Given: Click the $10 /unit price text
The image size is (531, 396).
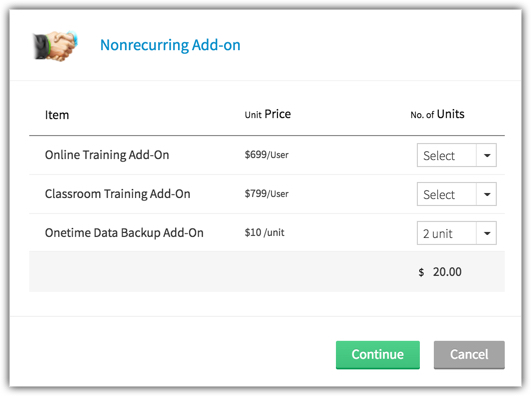Looking at the screenshot, I should [264, 232].
